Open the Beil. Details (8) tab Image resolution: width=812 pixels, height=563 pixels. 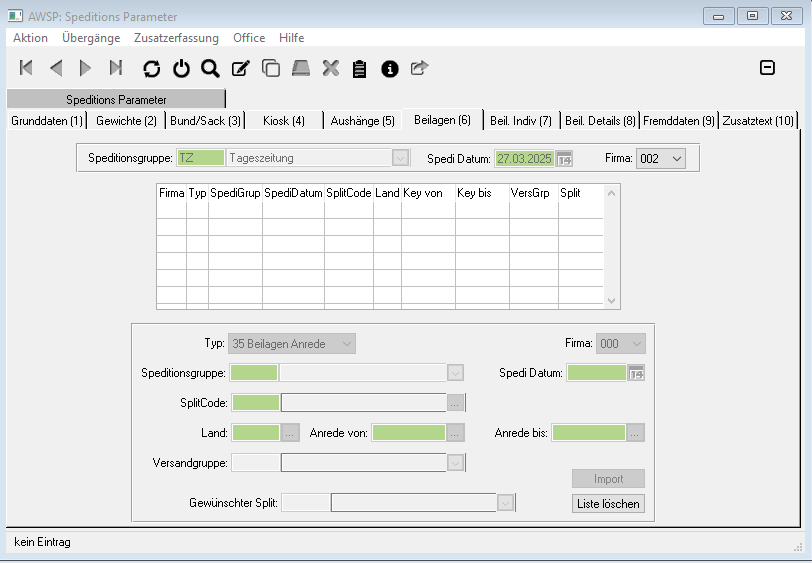600,121
